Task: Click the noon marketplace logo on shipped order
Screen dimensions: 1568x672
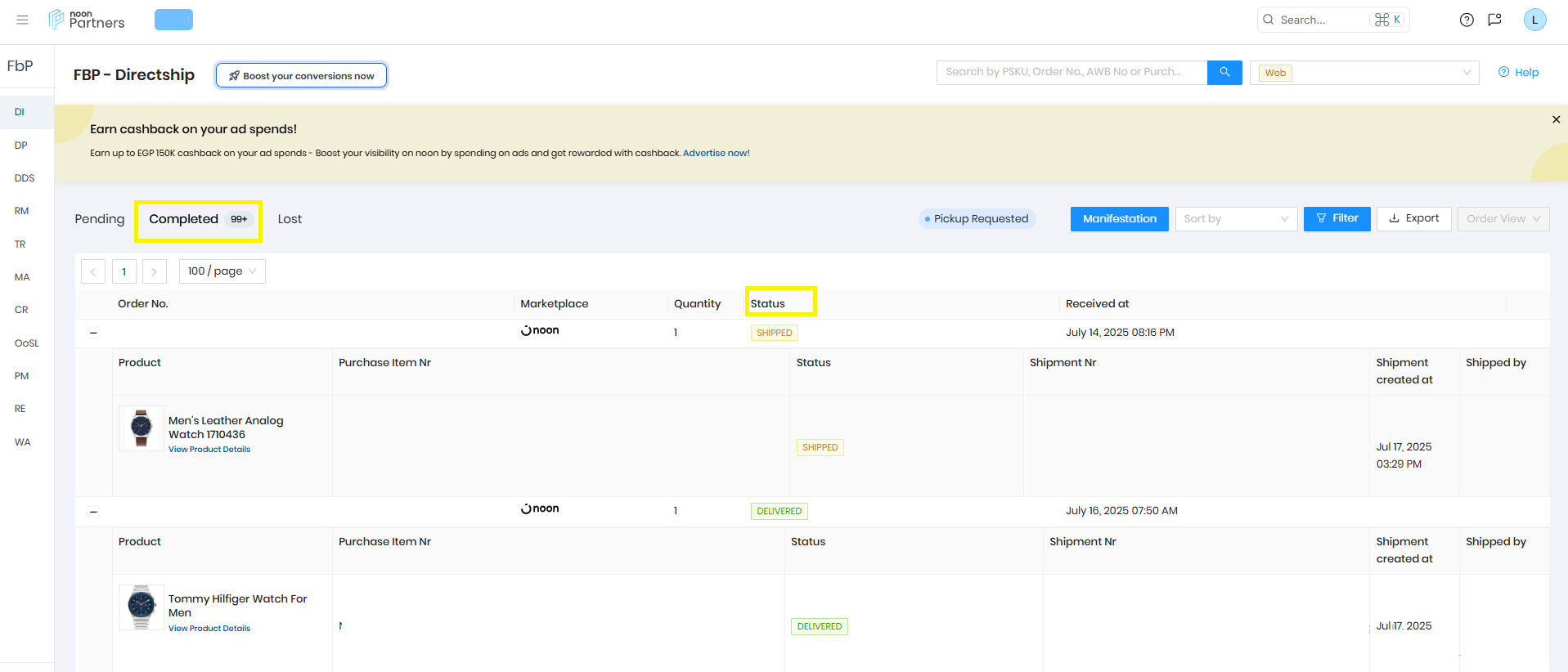Action: [x=540, y=331]
